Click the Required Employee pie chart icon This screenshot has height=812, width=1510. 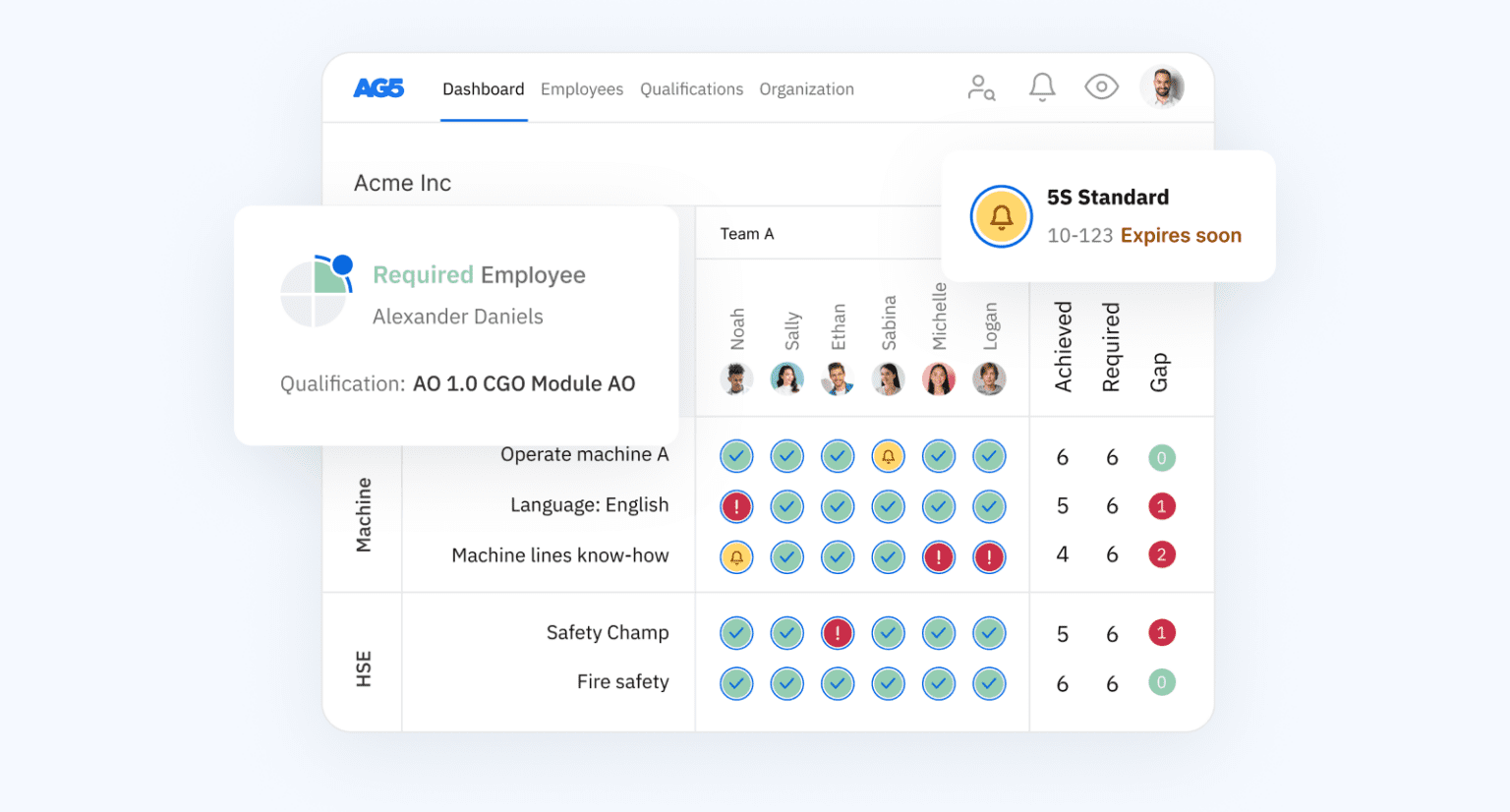click(316, 291)
